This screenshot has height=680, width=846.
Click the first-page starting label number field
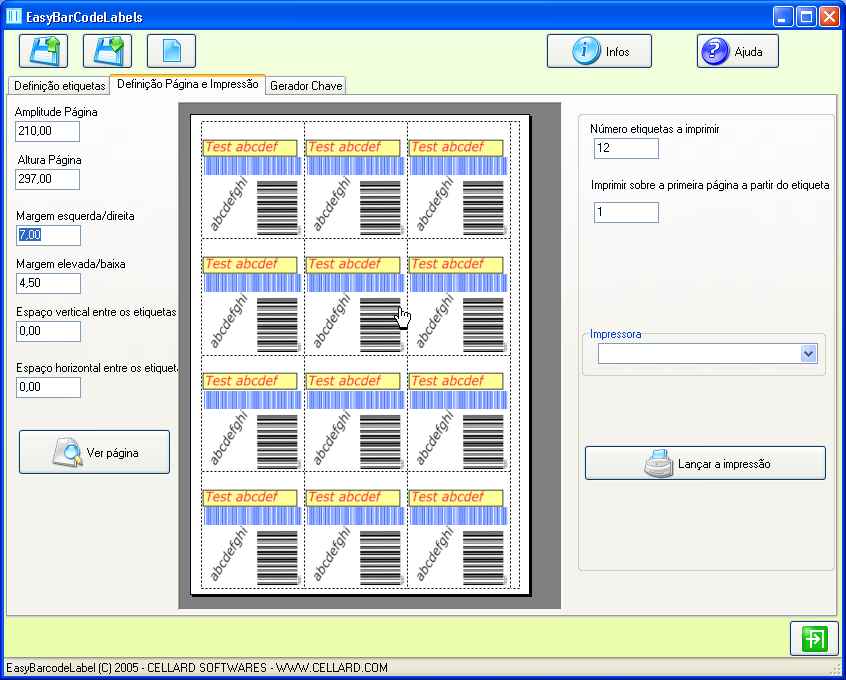(x=625, y=212)
